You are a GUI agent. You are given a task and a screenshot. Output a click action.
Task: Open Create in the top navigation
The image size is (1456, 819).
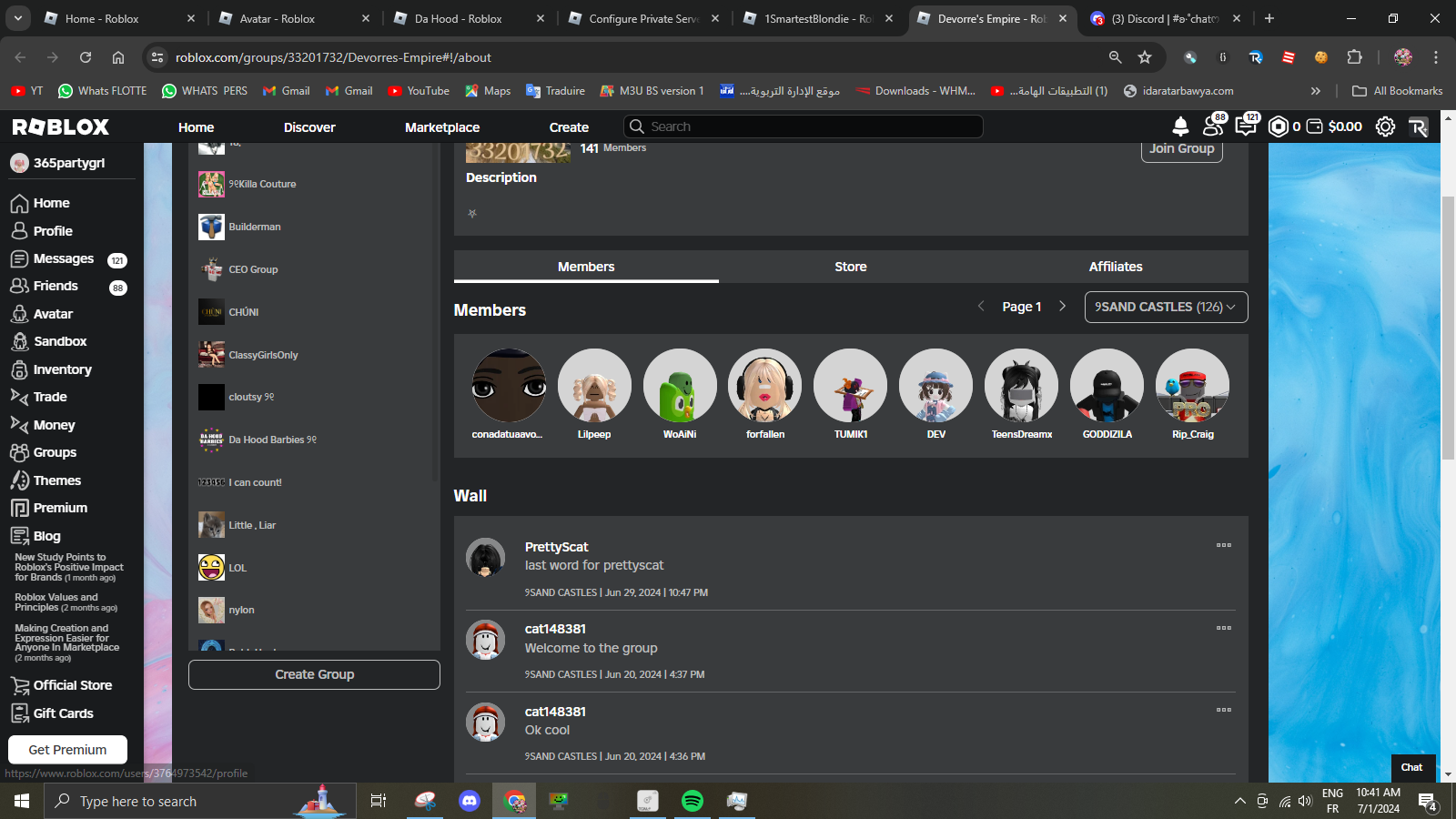tap(569, 127)
